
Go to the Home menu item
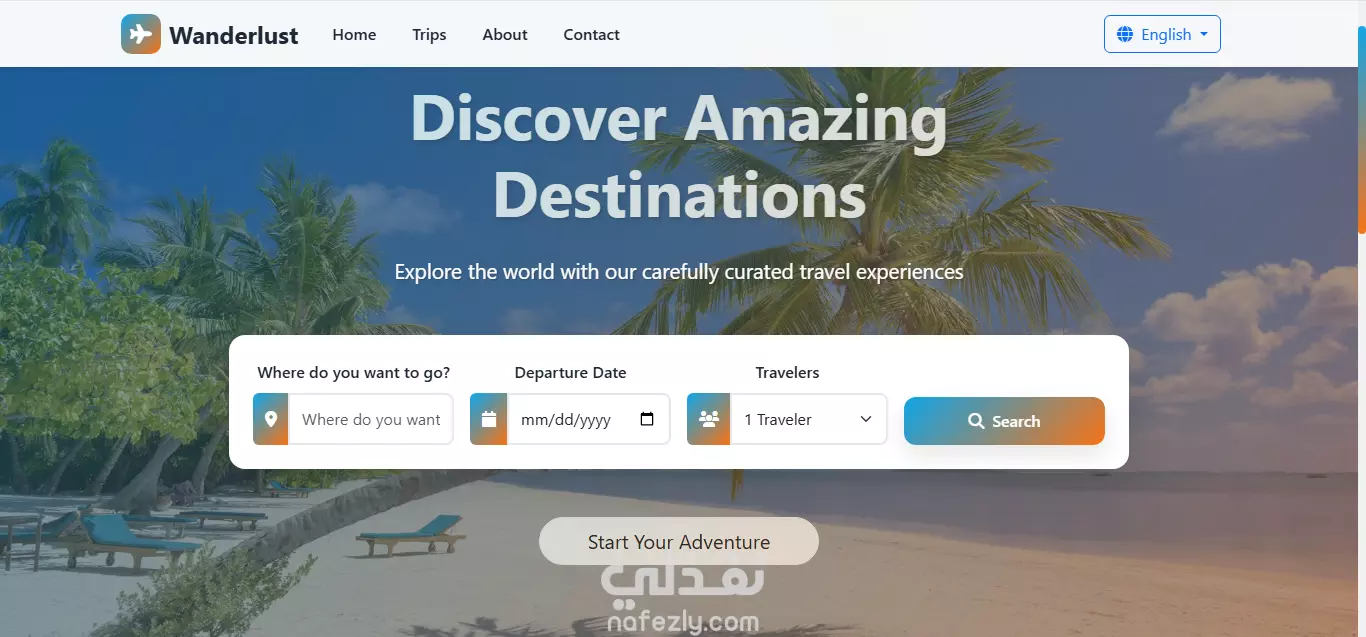[354, 34]
